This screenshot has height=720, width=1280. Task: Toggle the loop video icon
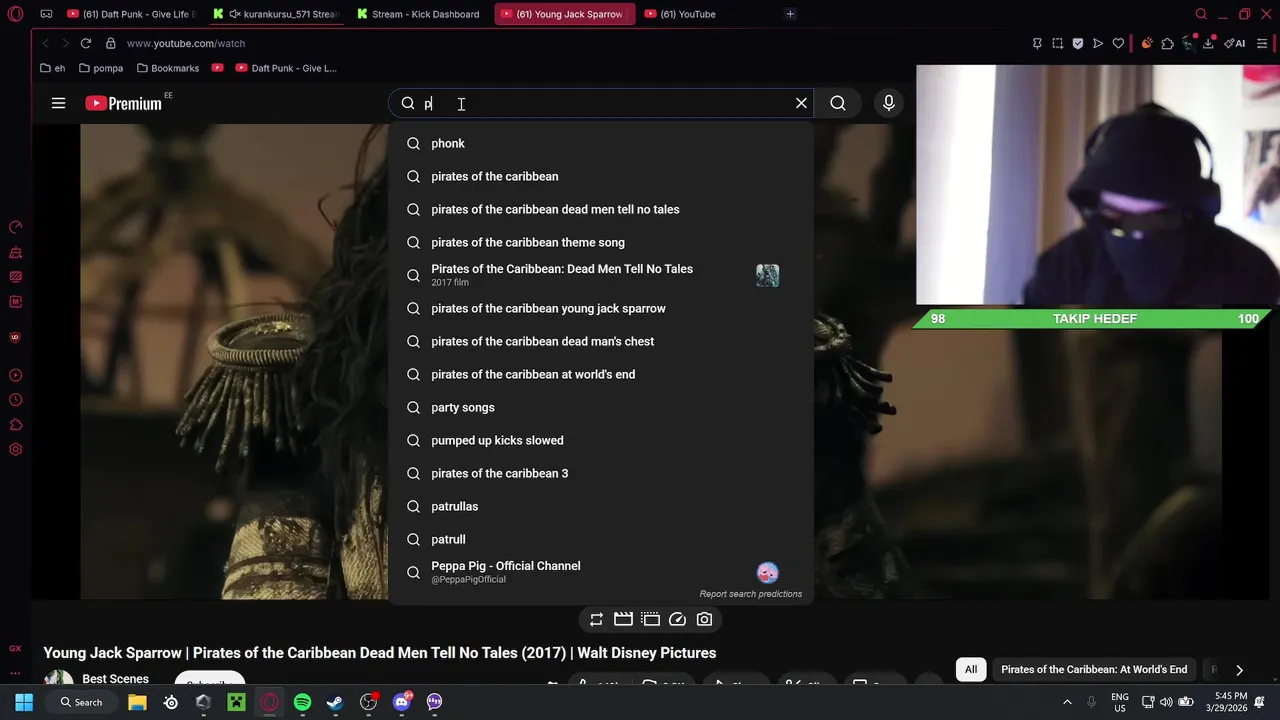(596, 619)
